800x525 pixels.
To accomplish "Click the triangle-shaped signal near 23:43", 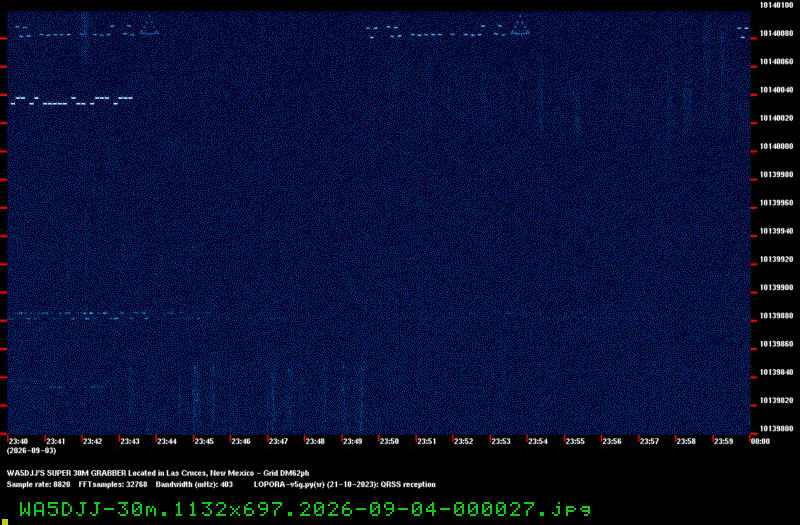I will [x=149, y=26].
